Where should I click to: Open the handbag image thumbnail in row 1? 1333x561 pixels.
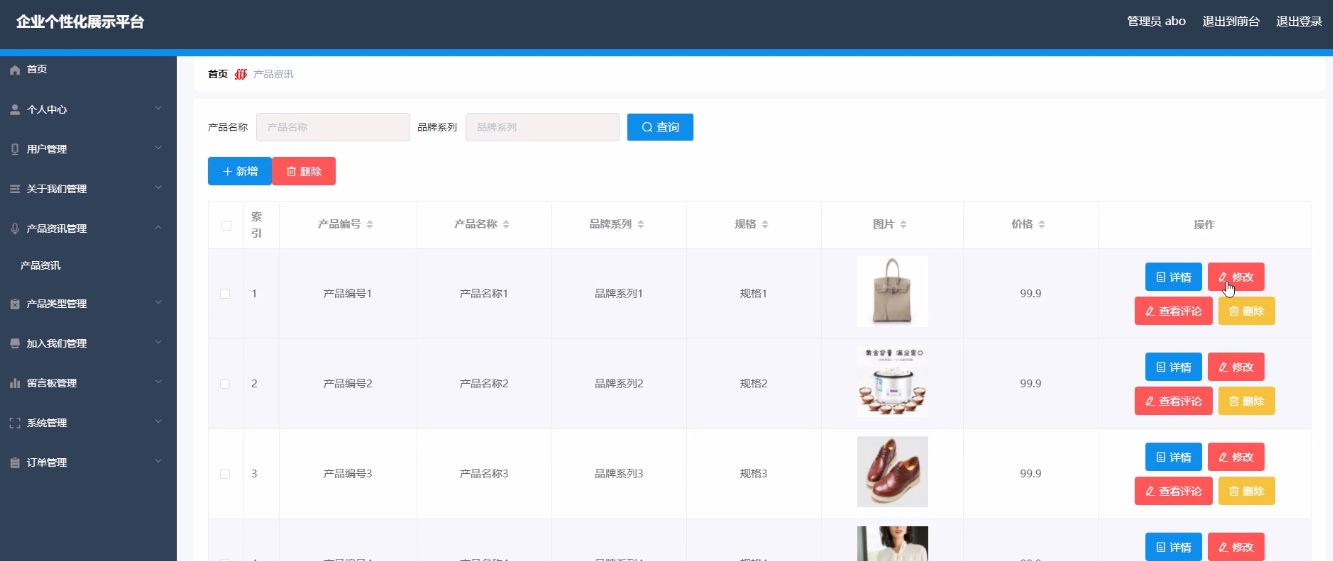pyautogui.click(x=892, y=292)
